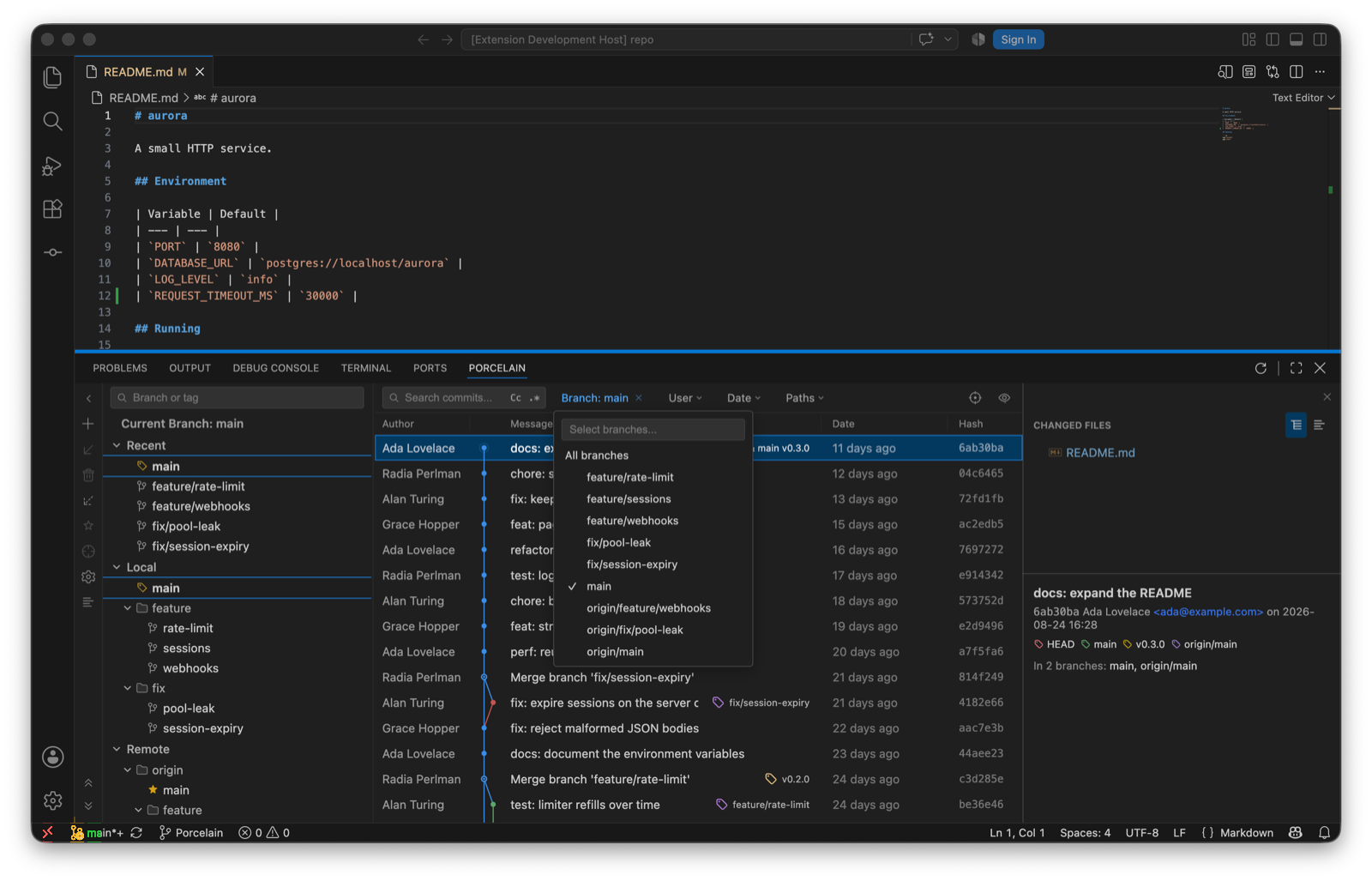The image size is (1372, 881).
Task: Toggle the commit visibility eye icon
Action: pos(1004,398)
